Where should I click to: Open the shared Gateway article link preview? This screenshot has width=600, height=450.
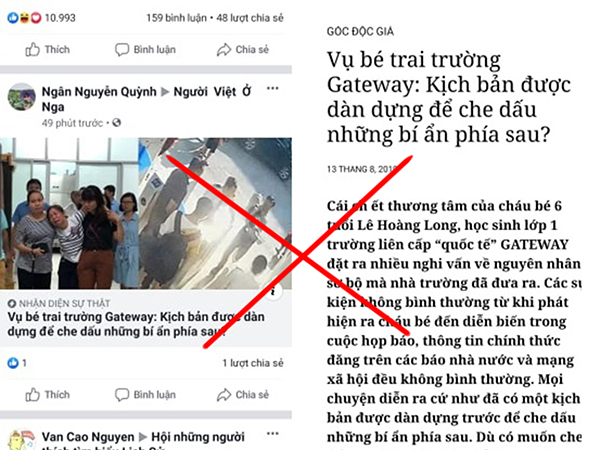coord(145,242)
